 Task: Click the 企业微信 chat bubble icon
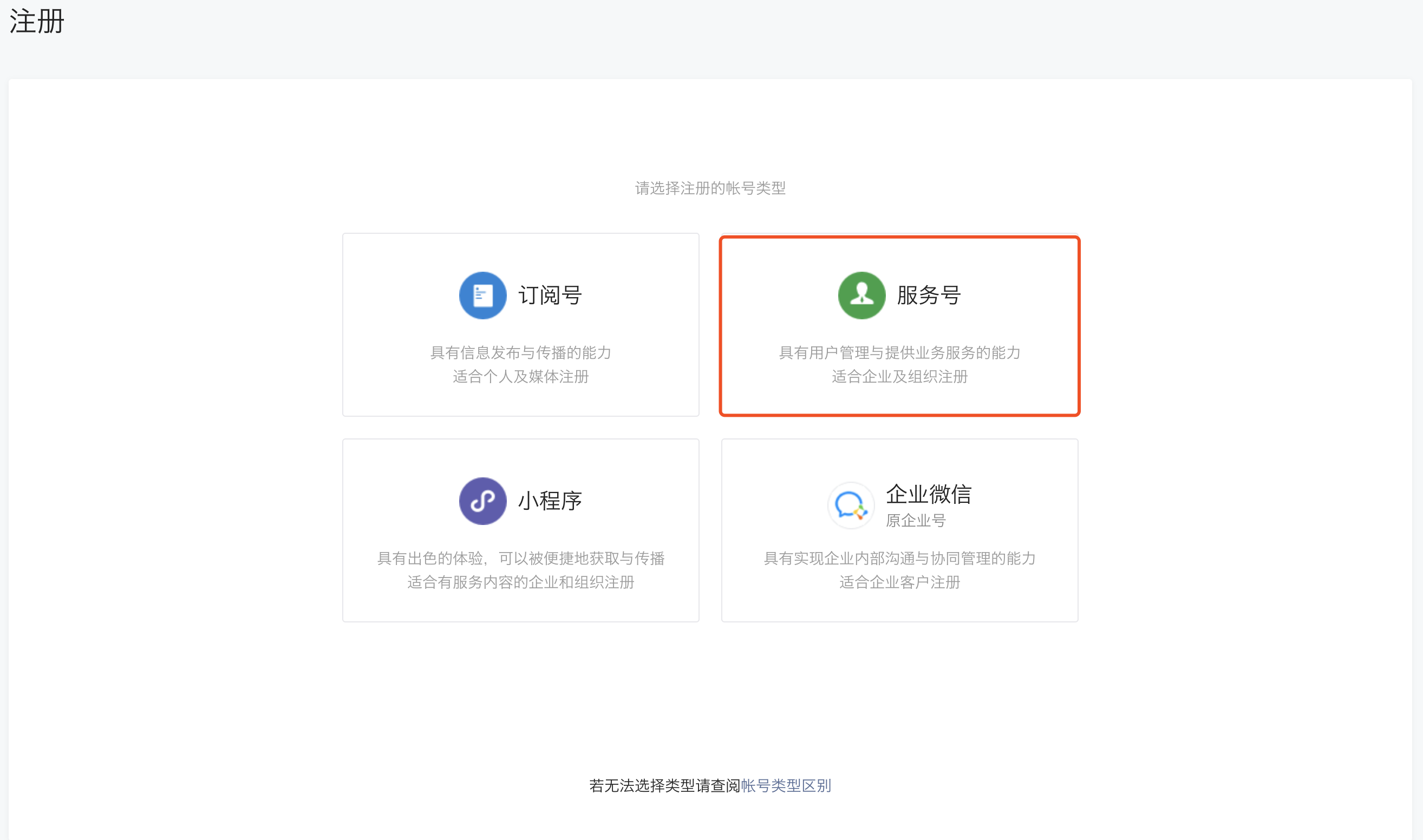851,506
